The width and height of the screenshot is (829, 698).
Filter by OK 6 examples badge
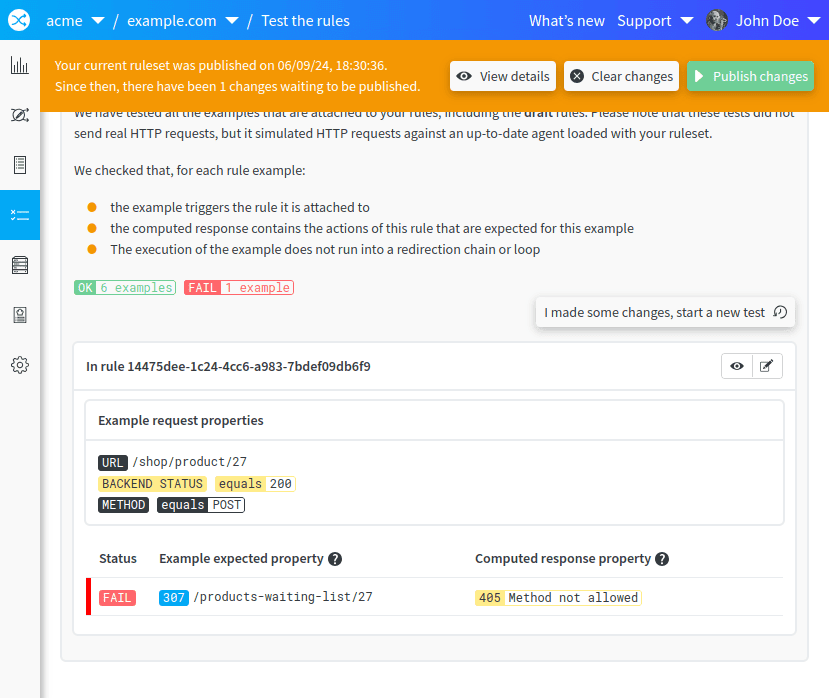point(125,288)
